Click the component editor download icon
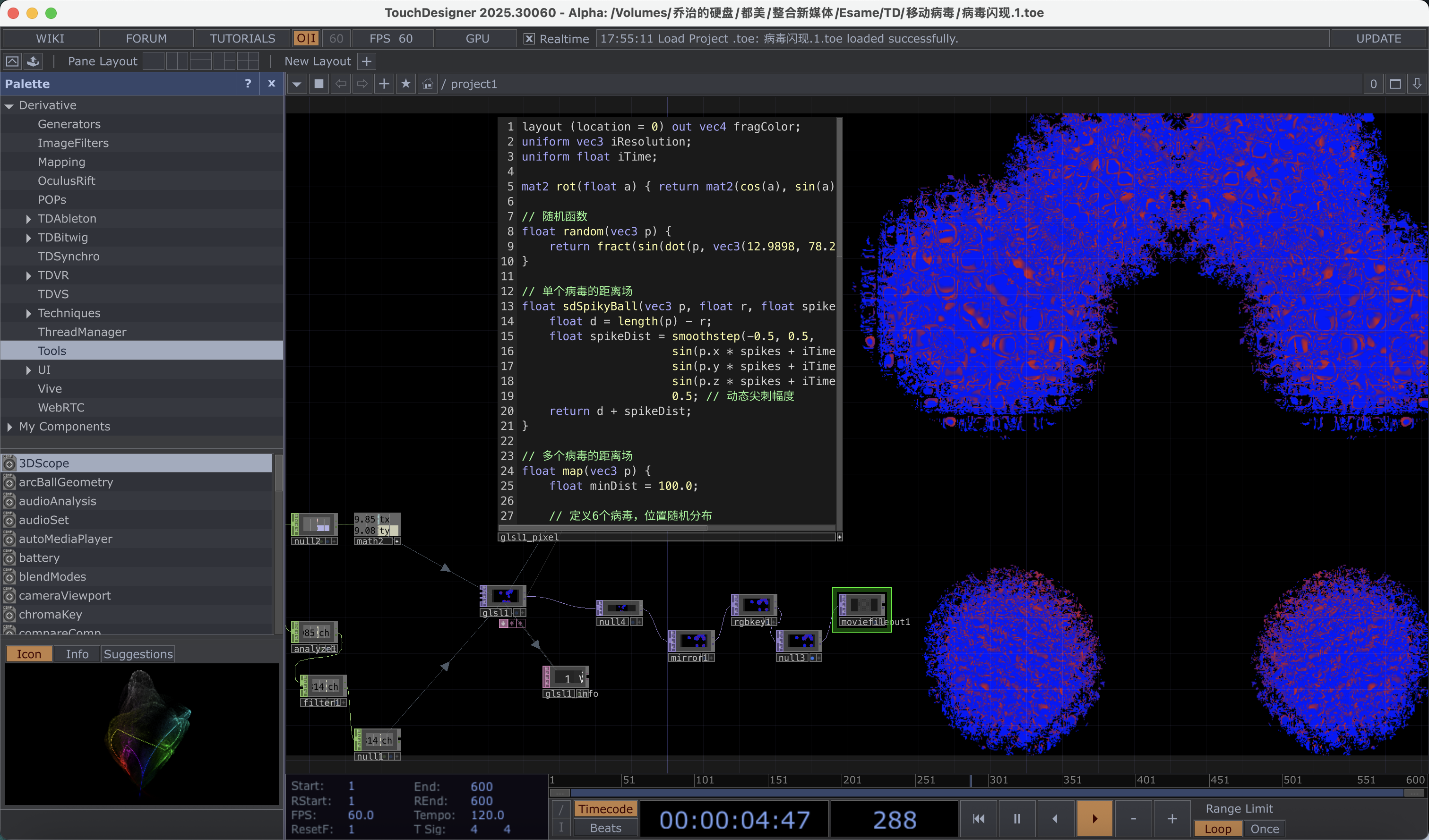 pos(34,61)
